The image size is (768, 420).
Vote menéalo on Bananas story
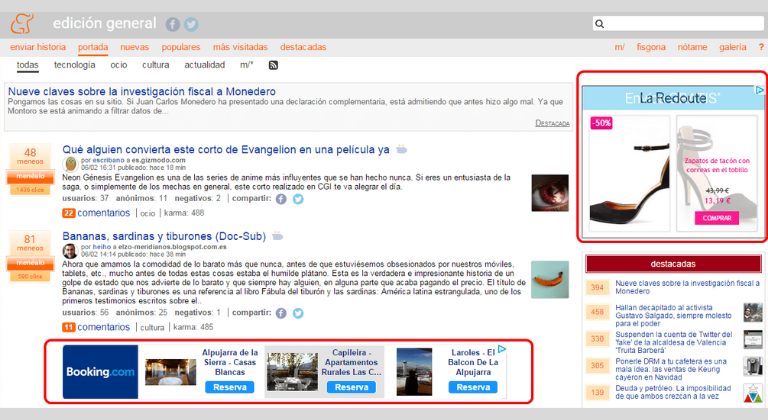point(30,263)
